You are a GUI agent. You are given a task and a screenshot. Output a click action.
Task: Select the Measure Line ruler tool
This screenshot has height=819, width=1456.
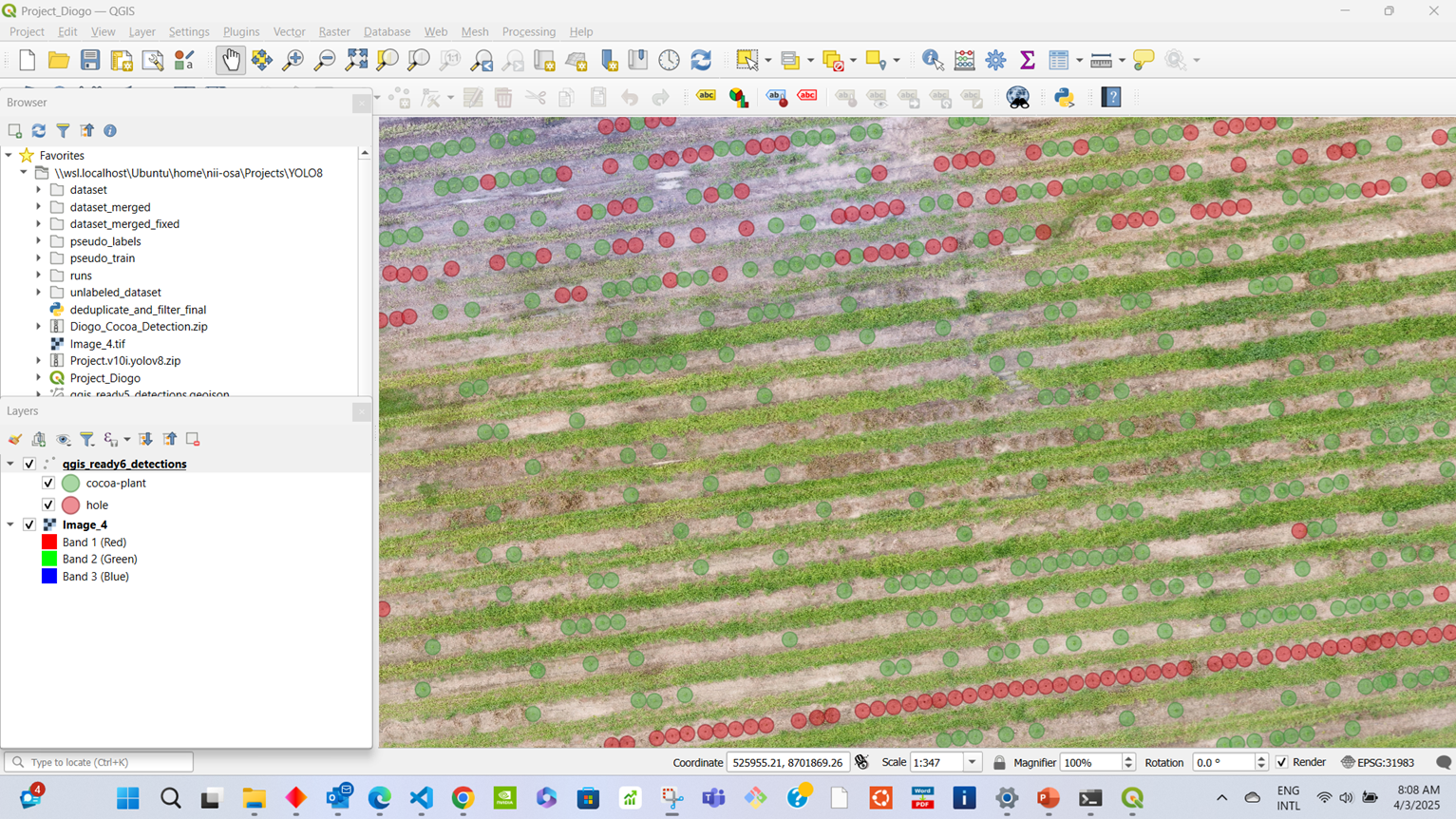pos(1101,60)
